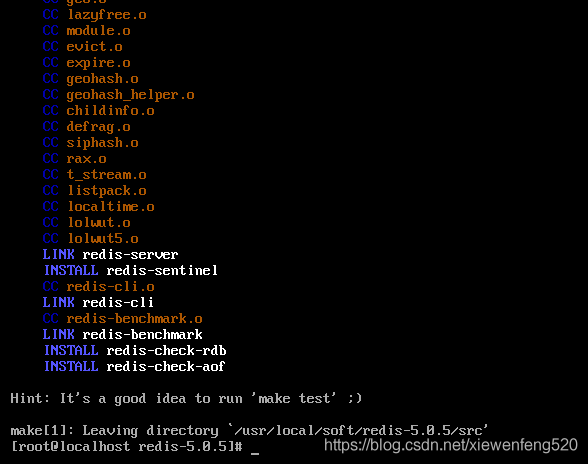The height and width of the screenshot is (464, 588).
Task: Click the t_stream.o output line
Action: (x=94, y=174)
